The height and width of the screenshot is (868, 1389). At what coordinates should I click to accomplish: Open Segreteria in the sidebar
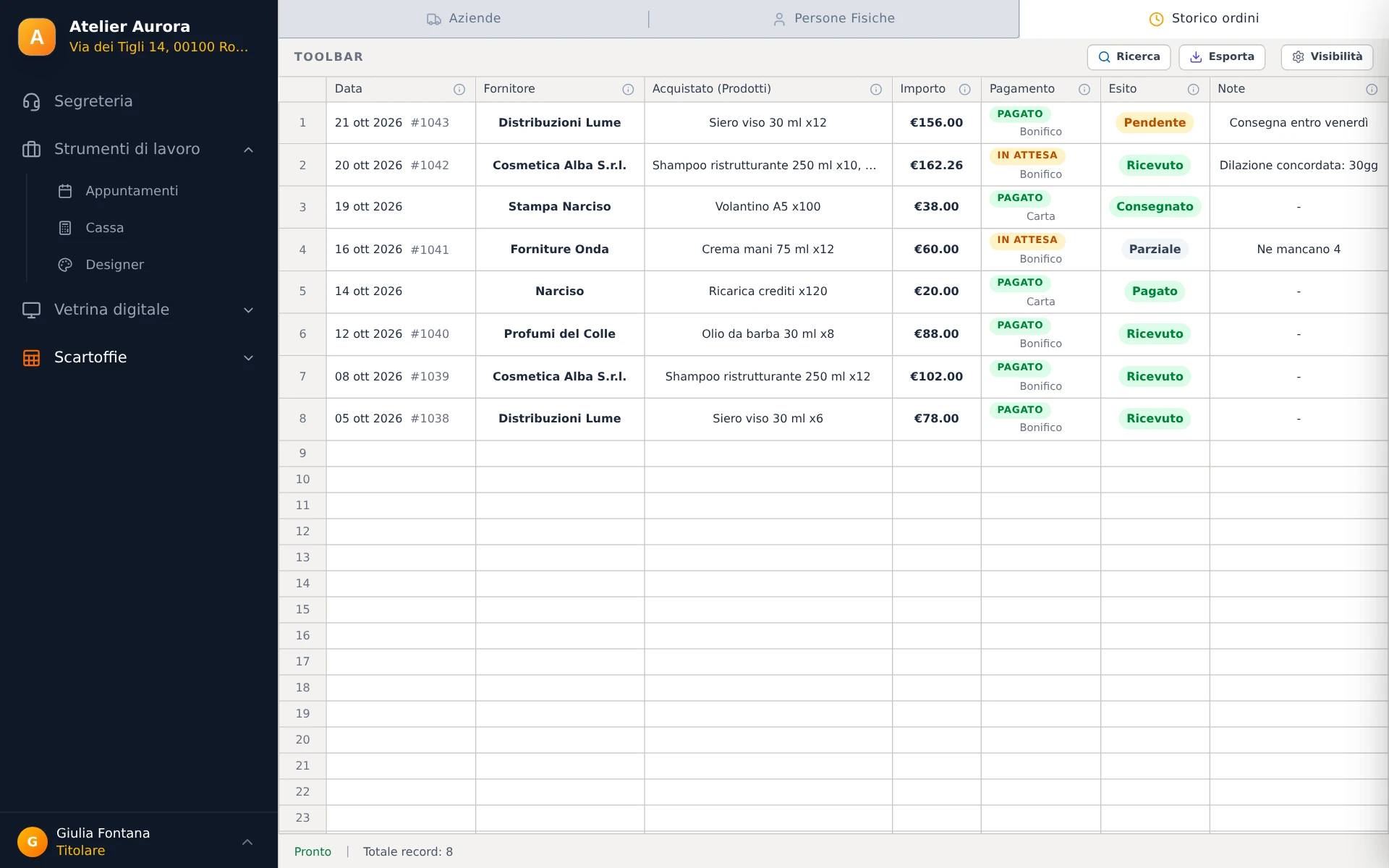click(139, 102)
